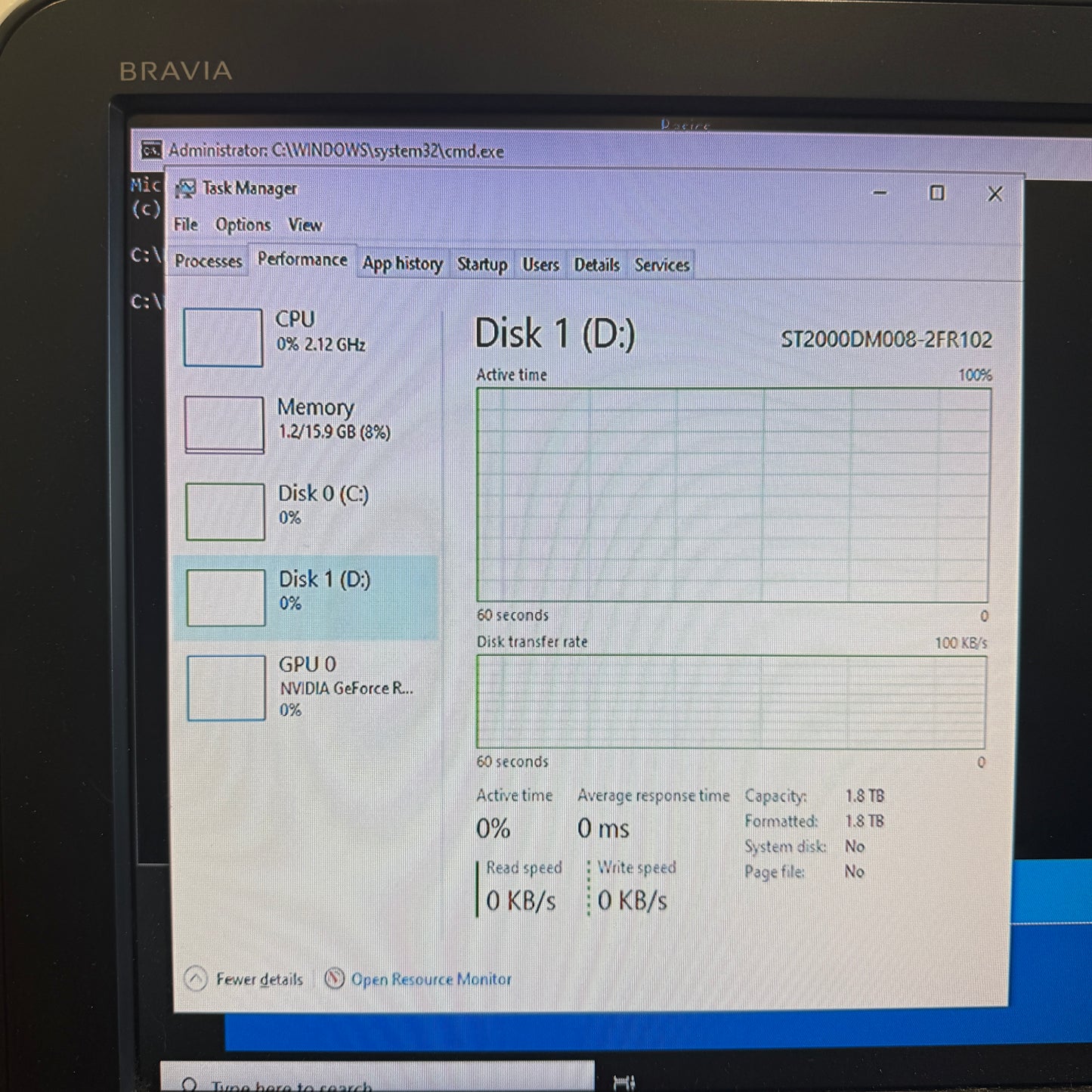1092x1092 pixels.
Task: Click the Task View taskbar icon
Action: coord(623,1082)
